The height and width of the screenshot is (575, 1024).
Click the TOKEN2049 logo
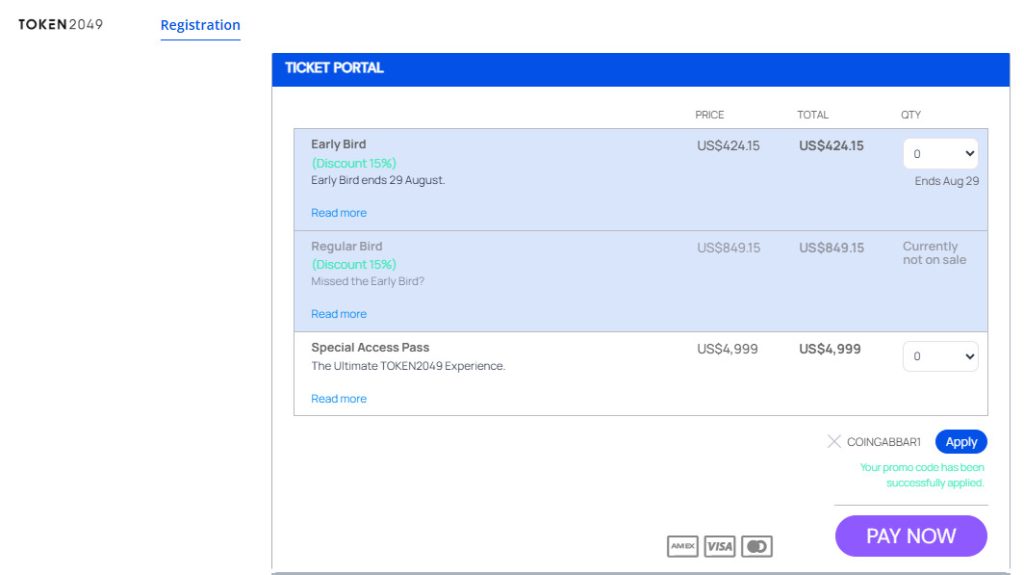click(x=61, y=24)
